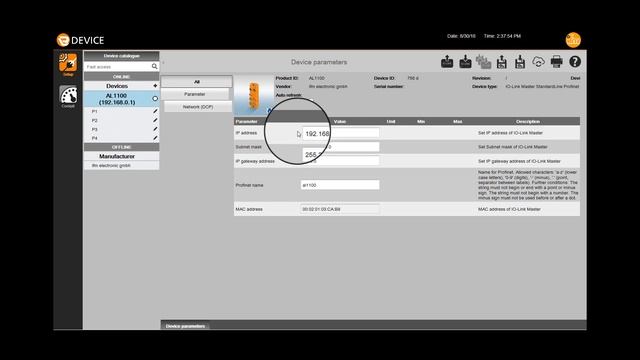640x360 pixels.
Task: Edit port P2 with its pencil icon
Action: pos(155,120)
